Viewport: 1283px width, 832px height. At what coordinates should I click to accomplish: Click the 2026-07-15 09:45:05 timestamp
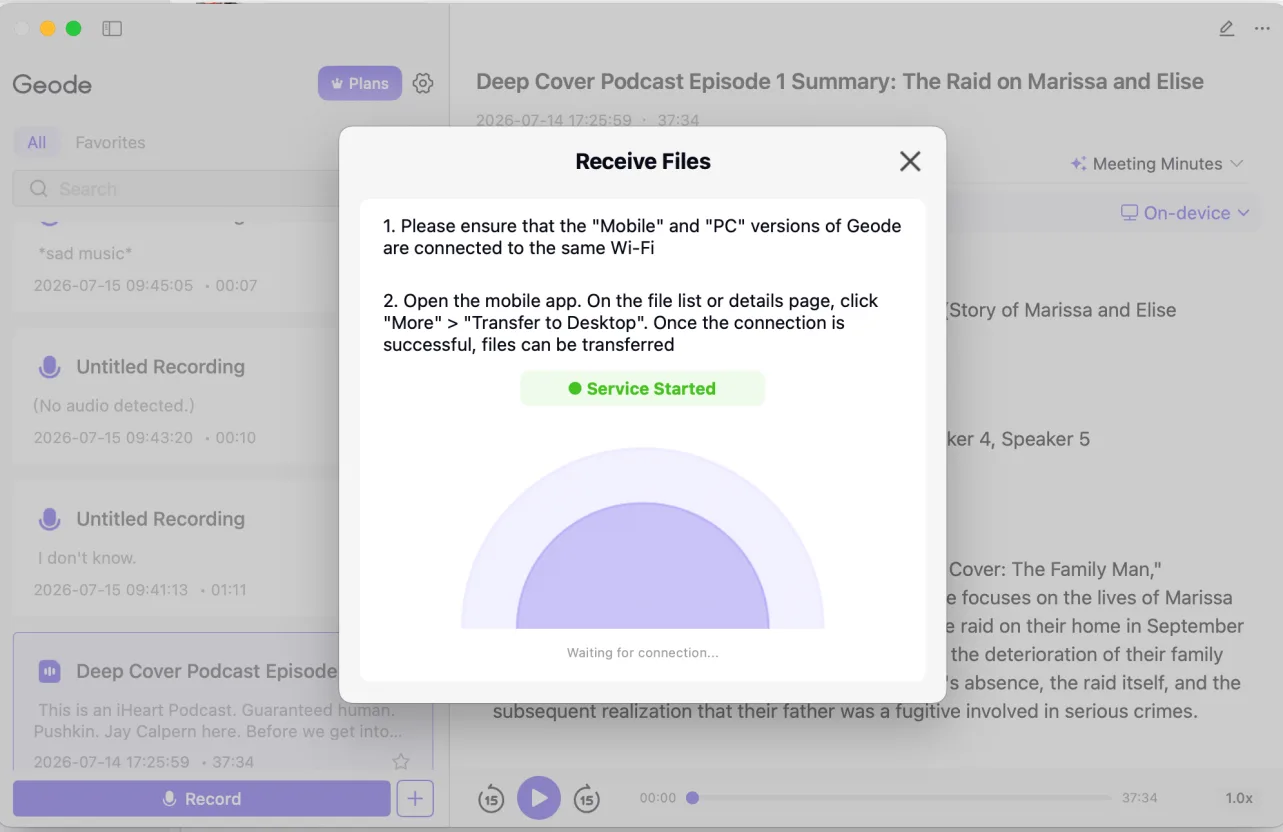pos(113,285)
